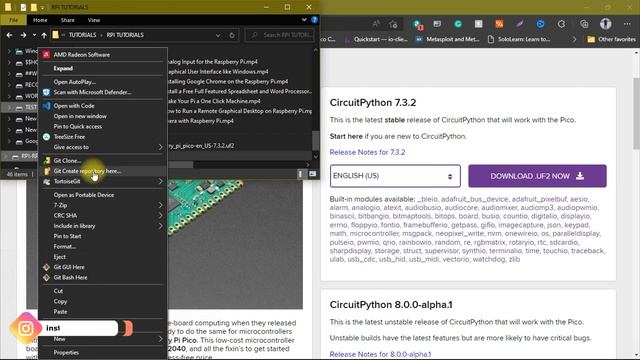Click the Git Bash Here icon
Viewport: 640px width, 360px height.
[x=46, y=278]
